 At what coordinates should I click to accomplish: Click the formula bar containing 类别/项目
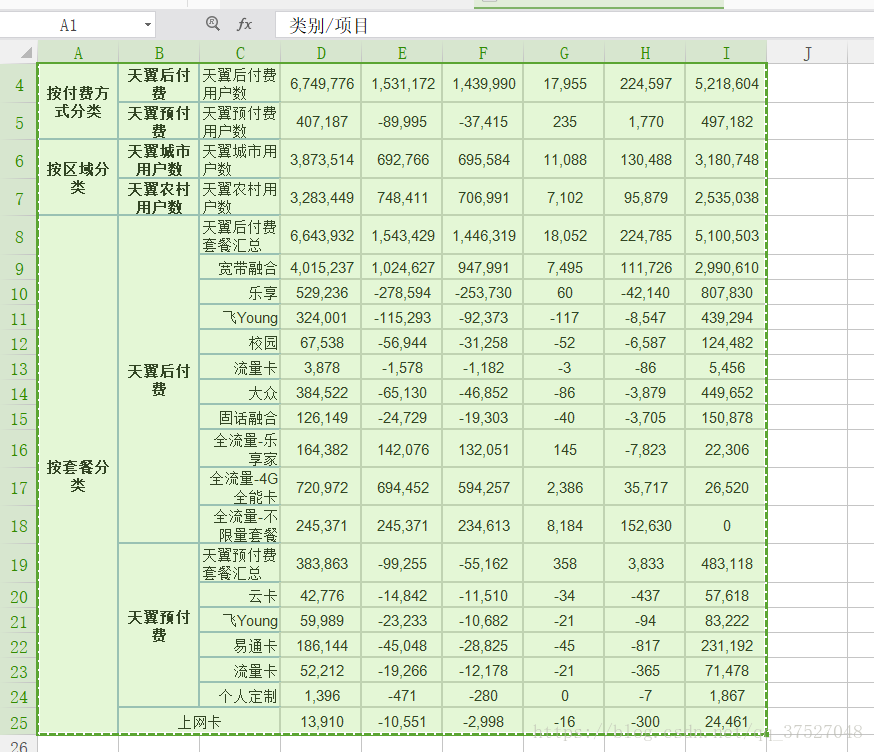tap(574, 25)
